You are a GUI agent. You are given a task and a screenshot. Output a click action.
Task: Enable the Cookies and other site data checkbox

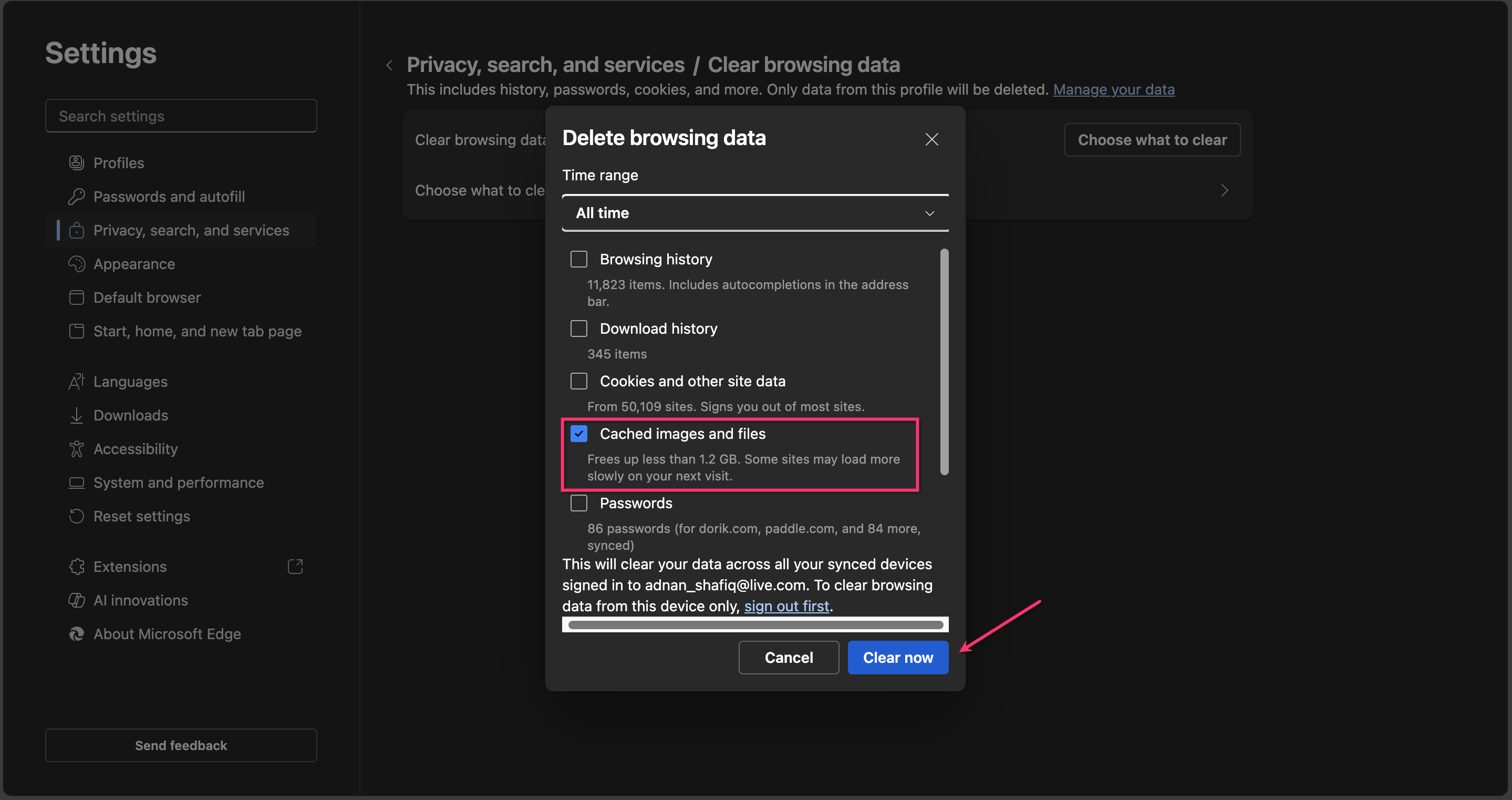579,381
